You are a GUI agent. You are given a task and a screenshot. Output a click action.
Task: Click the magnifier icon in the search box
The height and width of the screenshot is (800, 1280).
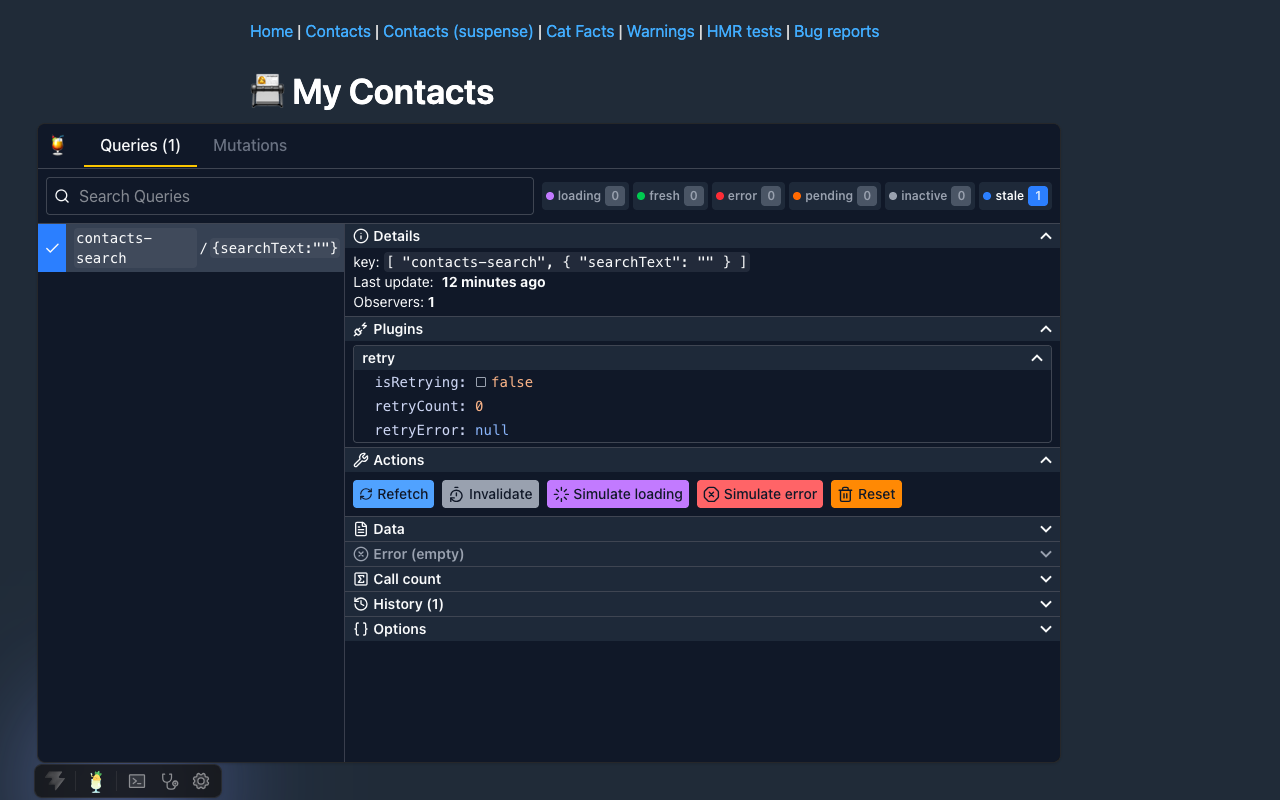(62, 196)
